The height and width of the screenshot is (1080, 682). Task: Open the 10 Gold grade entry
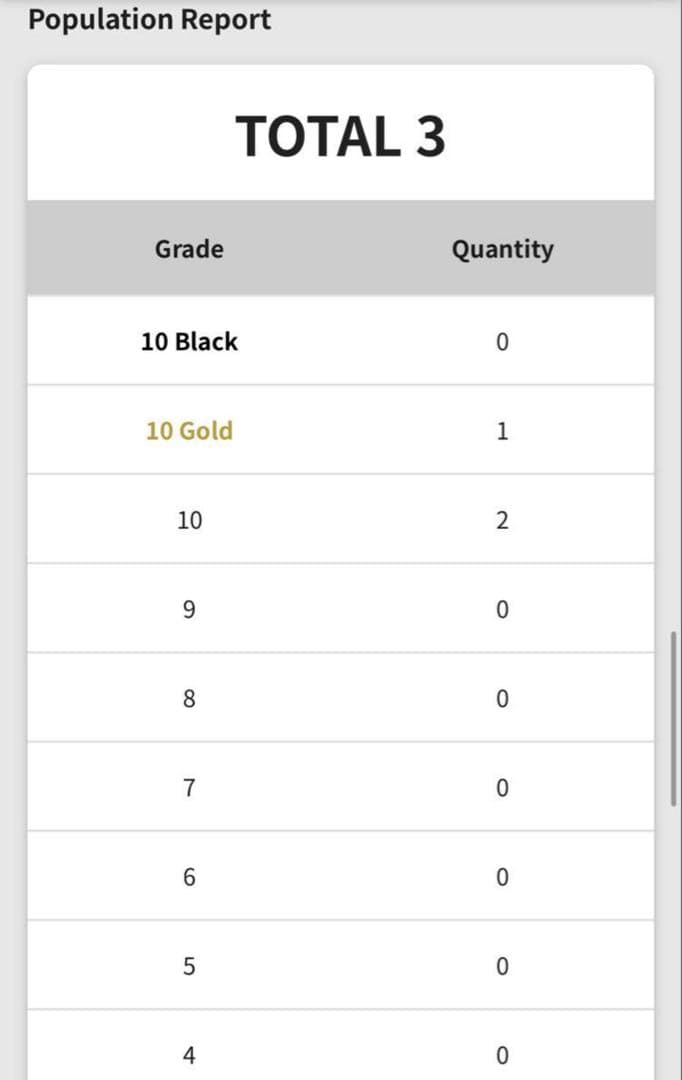189,430
